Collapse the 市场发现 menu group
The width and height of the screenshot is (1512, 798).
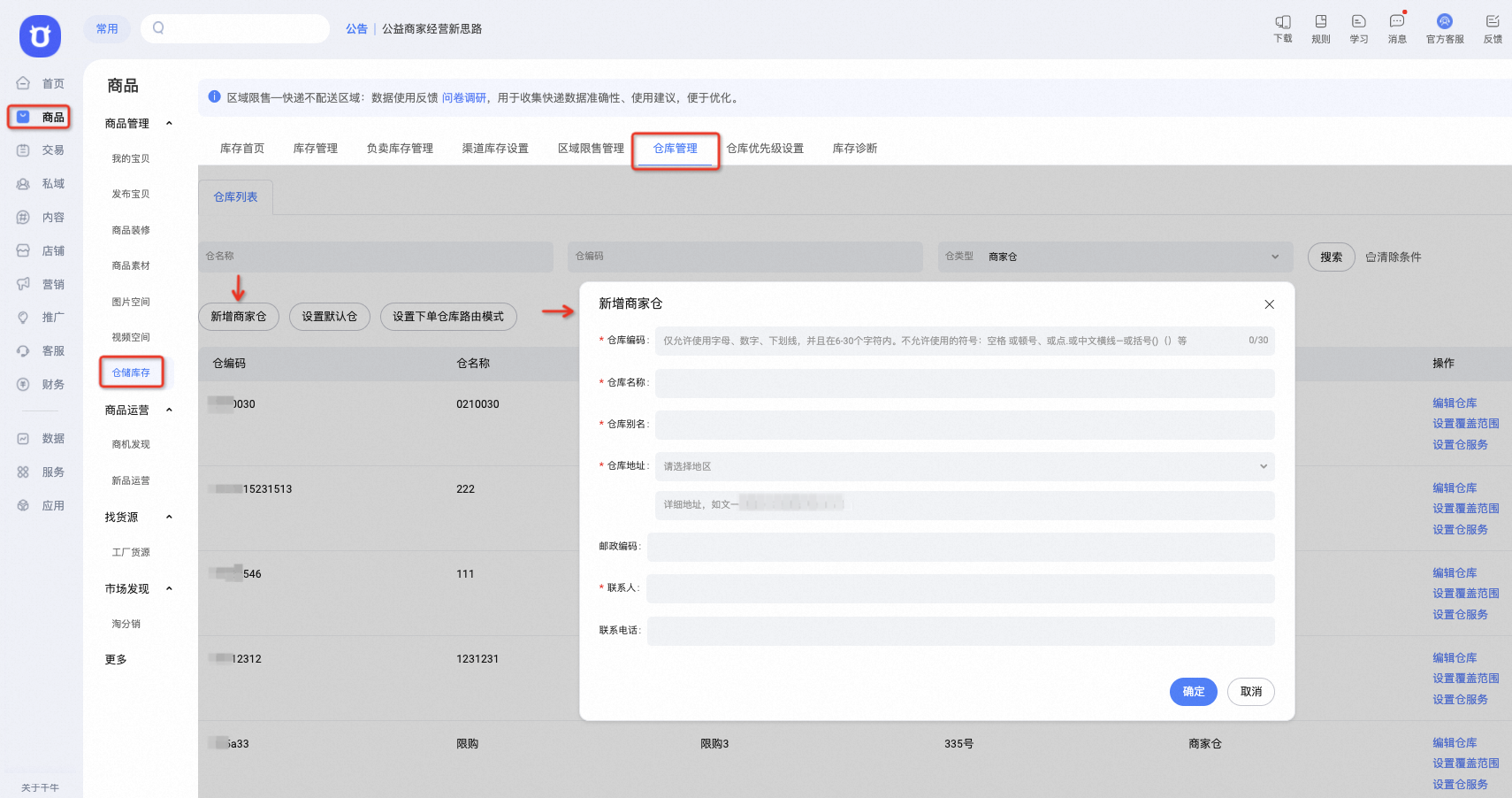pos(169,588)
